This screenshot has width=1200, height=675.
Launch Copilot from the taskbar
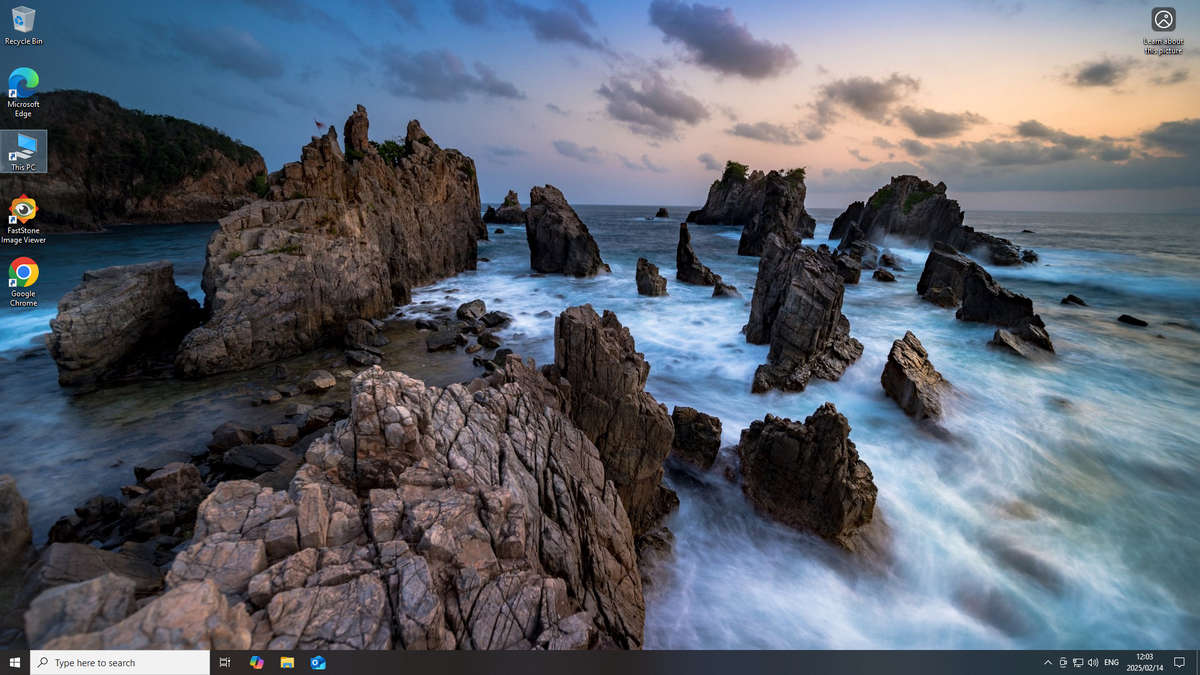(256, 662)
